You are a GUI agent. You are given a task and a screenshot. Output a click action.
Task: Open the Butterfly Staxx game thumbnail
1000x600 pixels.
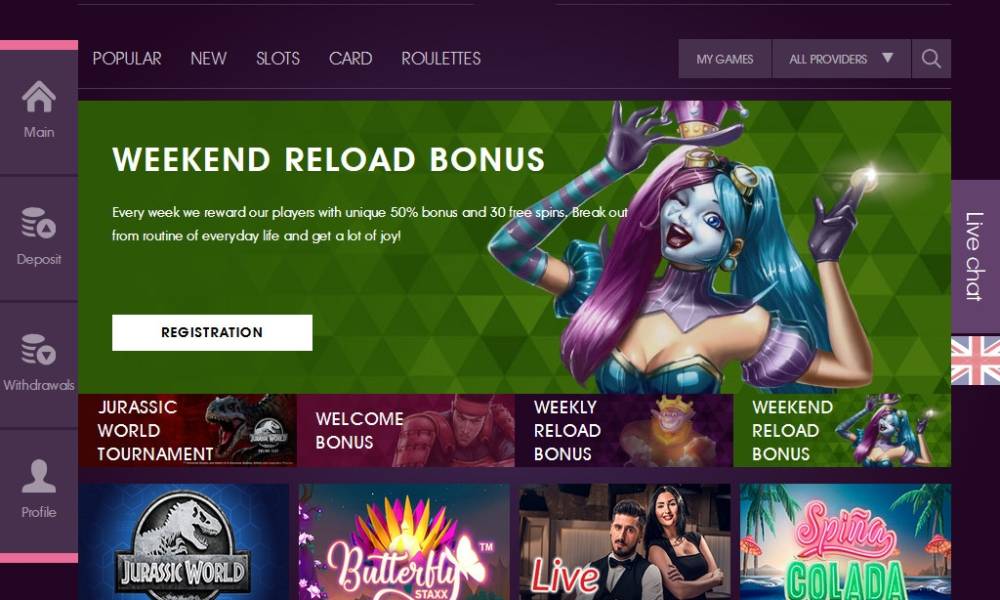point(404,542)
